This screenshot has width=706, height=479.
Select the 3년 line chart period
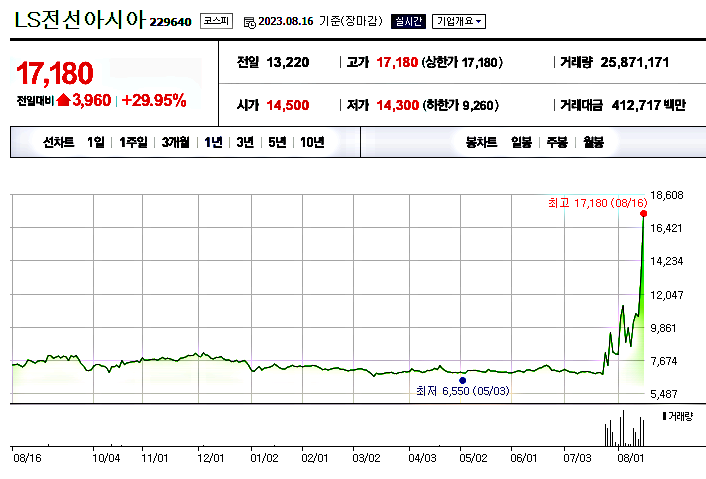pos(245,142)
